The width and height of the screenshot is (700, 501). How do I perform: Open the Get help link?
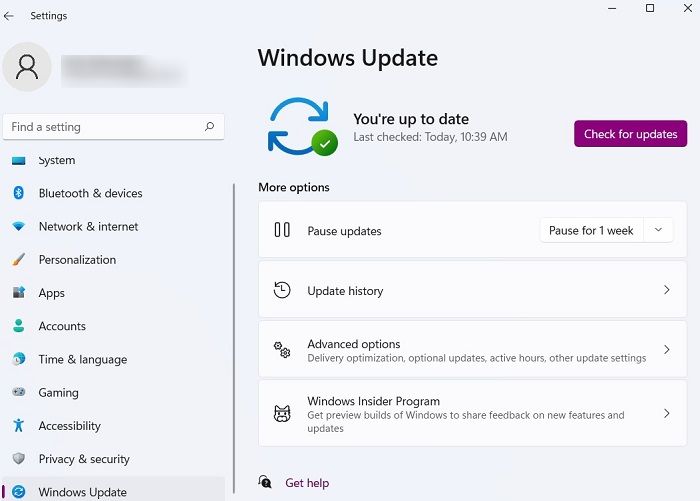pos(307,482)
